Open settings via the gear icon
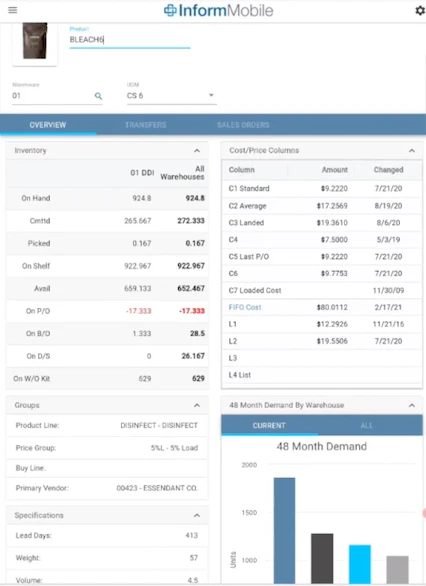This screenshot has width=426, height=586. point(420,10)
